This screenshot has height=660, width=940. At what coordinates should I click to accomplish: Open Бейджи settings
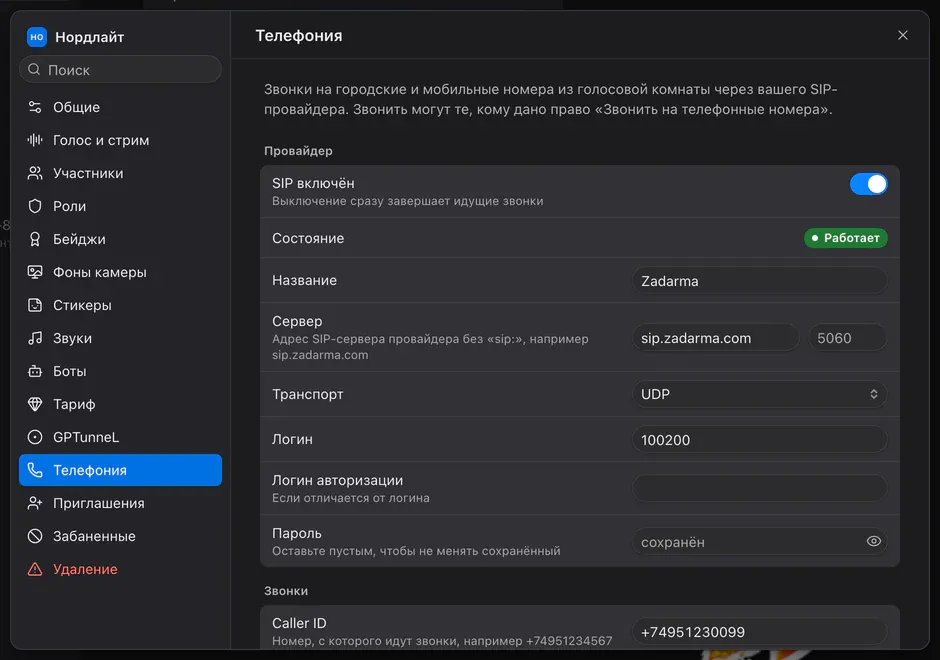[120, 239]
